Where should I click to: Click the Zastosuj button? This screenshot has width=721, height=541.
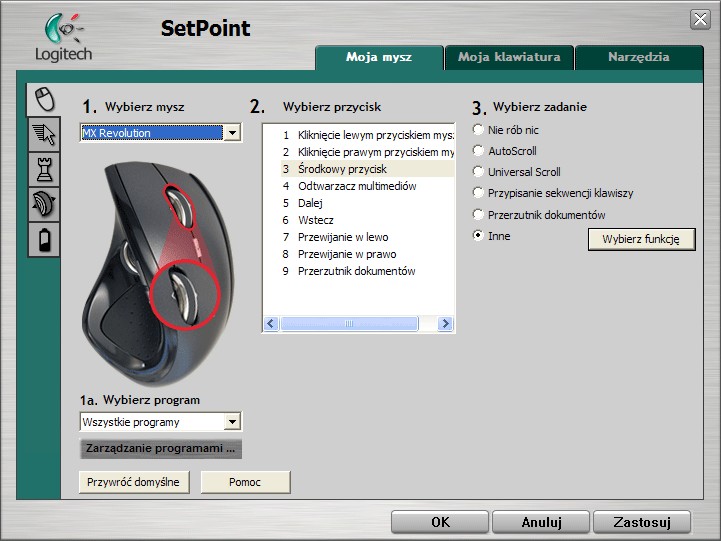[641, 522]
